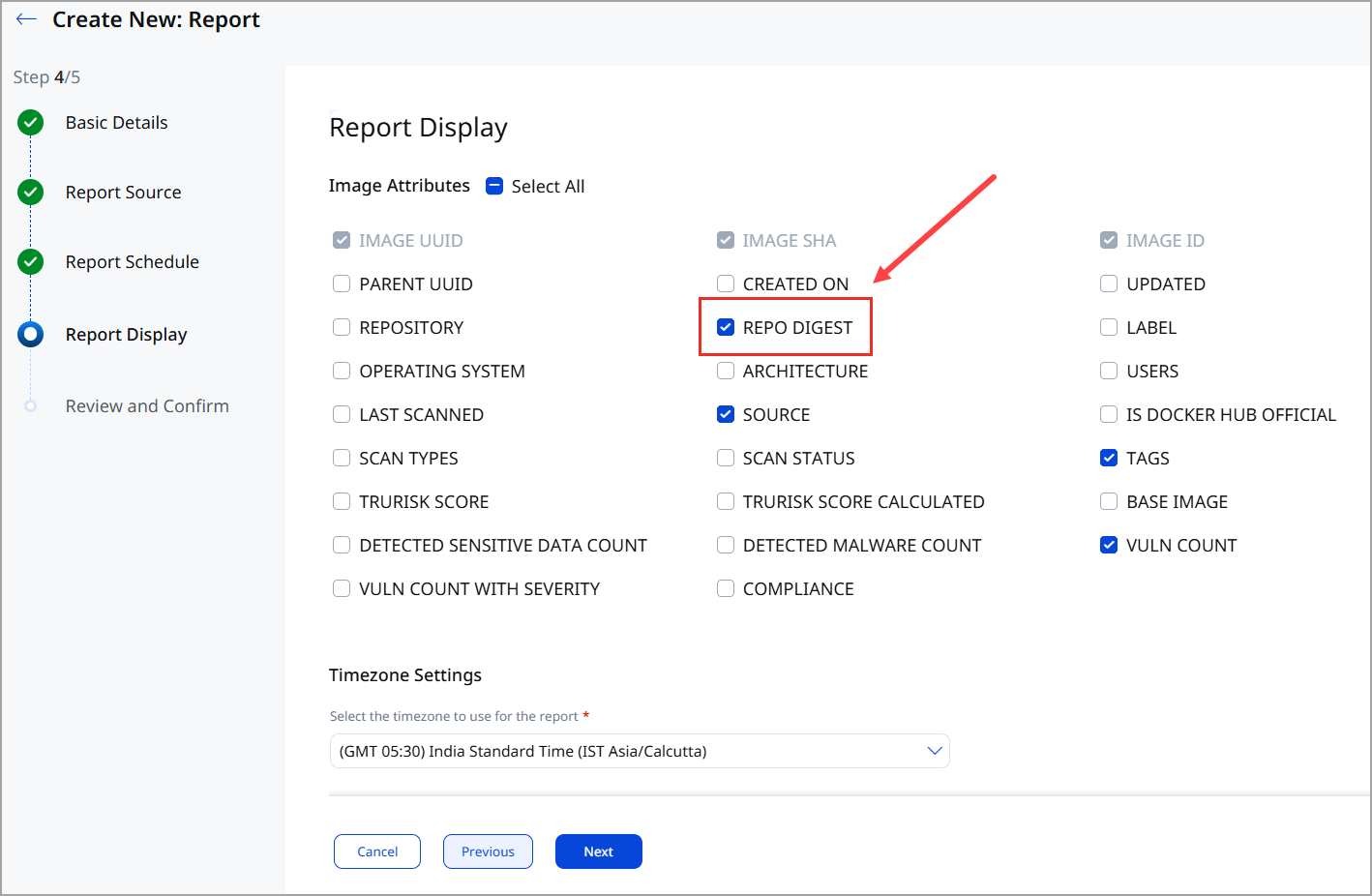
Task: Click the Create New: Report title
Action: (x=156, y=20)
